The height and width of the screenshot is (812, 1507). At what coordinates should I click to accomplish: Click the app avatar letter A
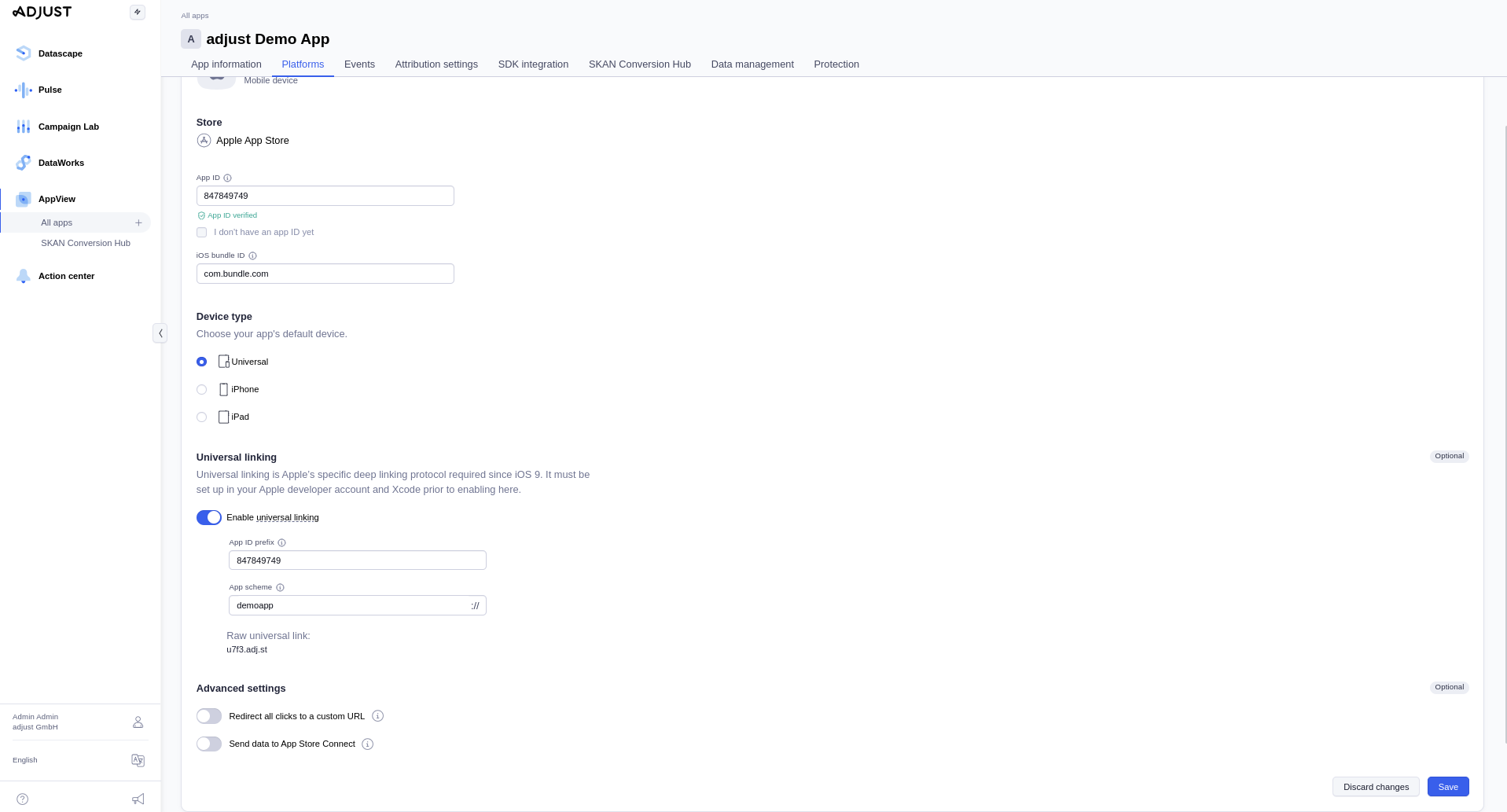pyautogui.click(x=191, y=39)
